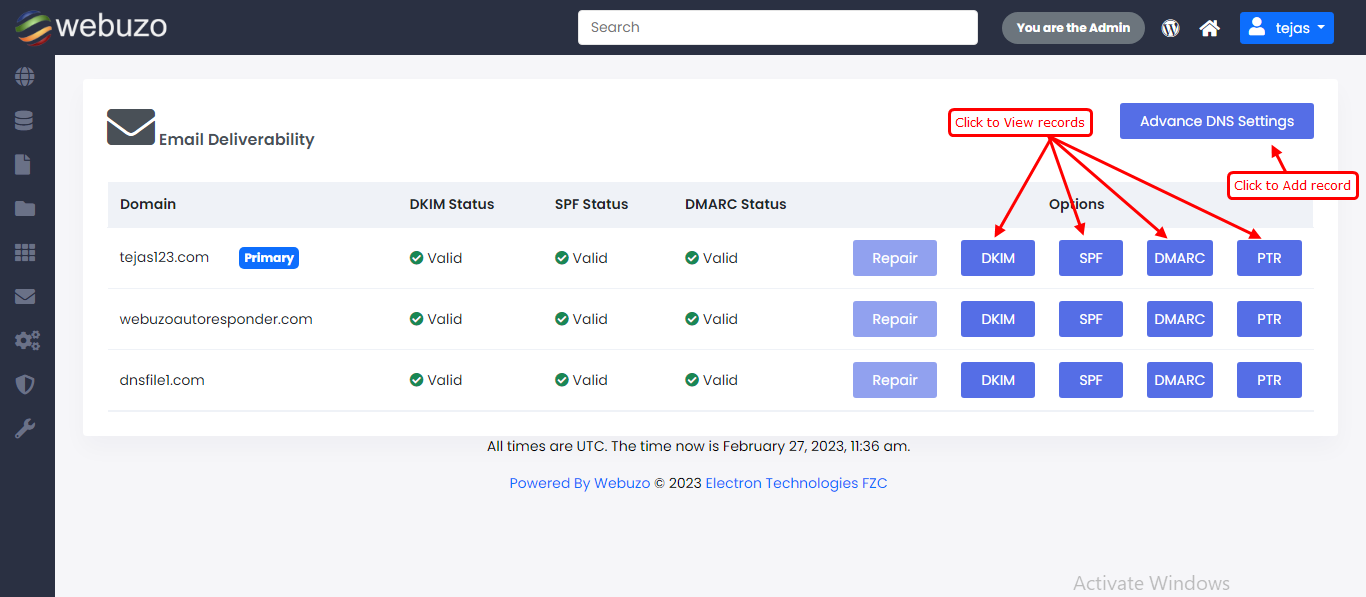Expand the tejas user dropdown menu

click(1286, 28)
